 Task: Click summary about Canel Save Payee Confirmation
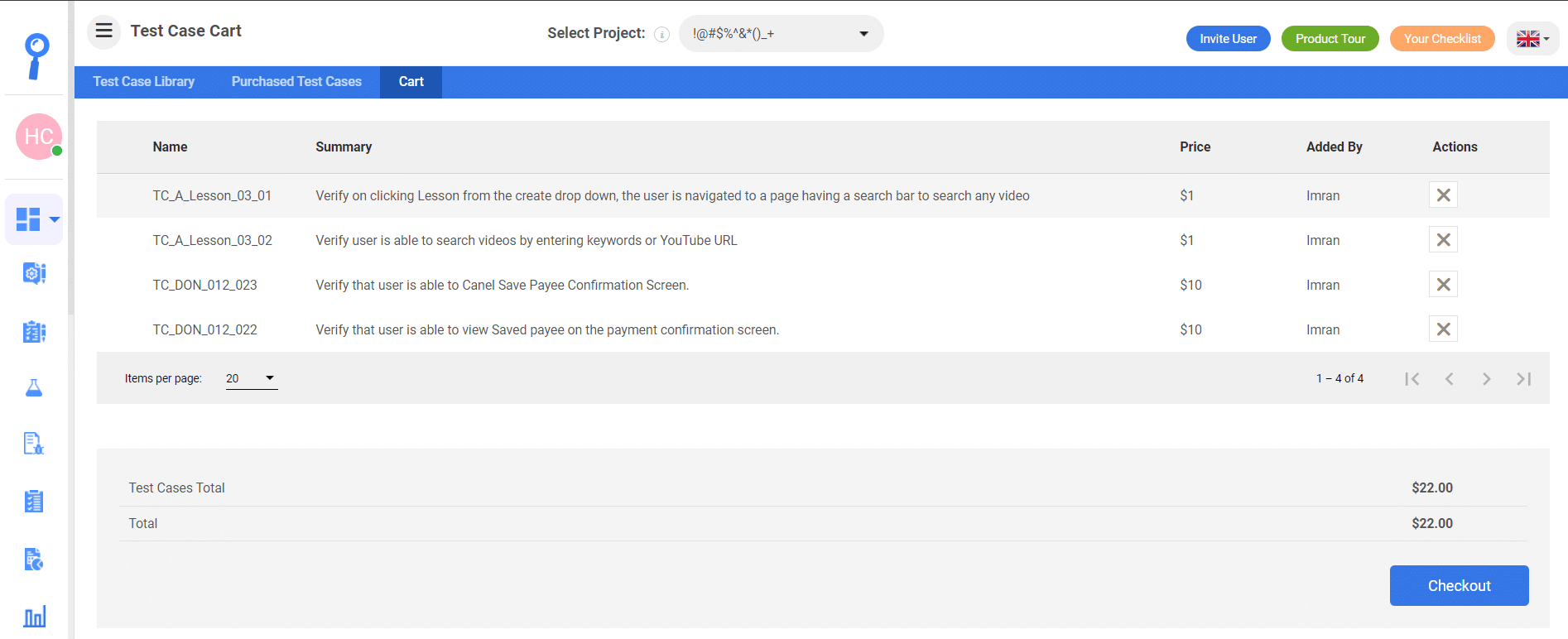pos(502,286)
